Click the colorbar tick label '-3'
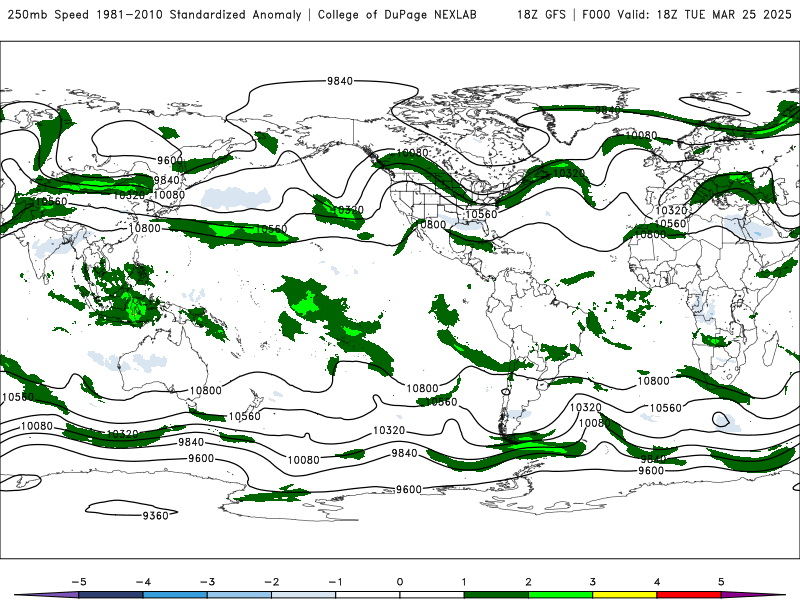 (207, 582)
